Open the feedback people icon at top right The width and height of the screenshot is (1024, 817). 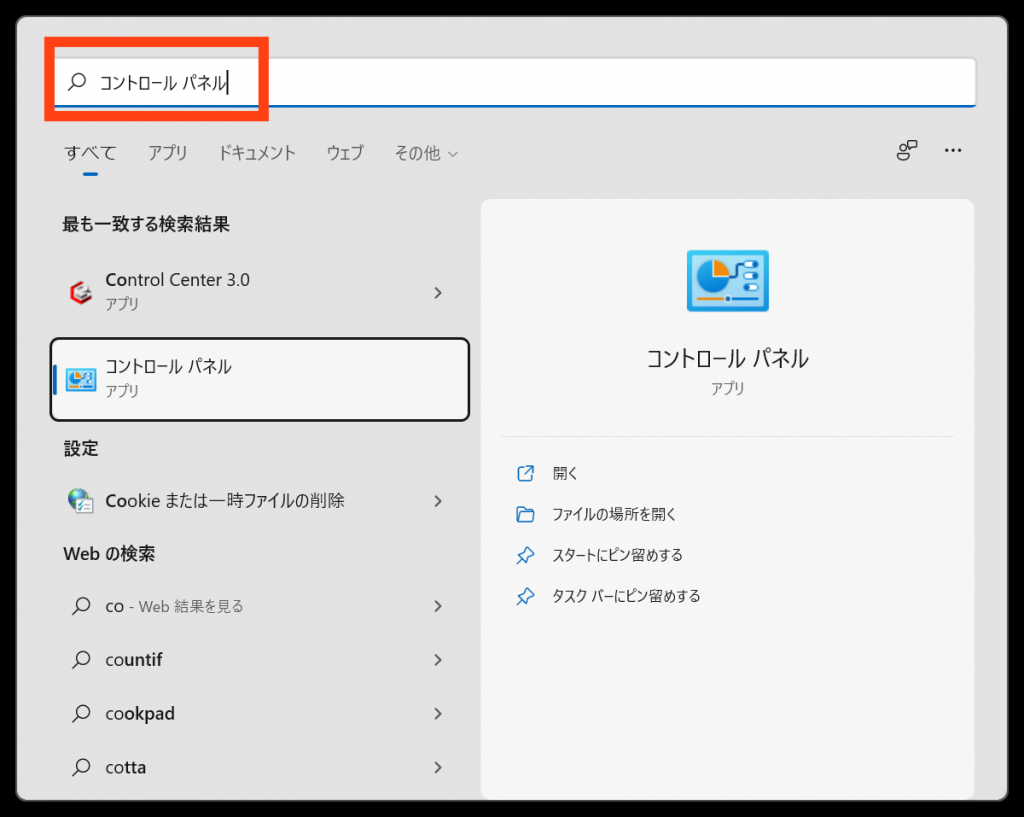907,151
